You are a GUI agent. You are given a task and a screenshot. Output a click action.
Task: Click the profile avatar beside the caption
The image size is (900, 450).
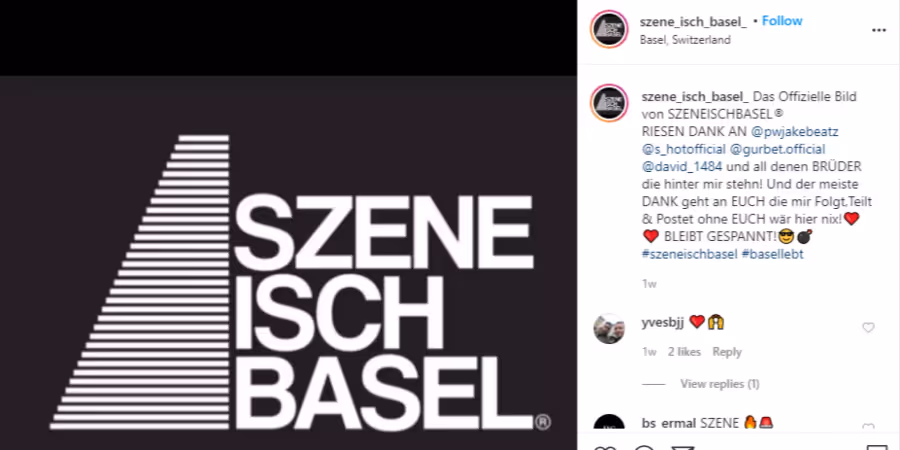pos(610,103)
